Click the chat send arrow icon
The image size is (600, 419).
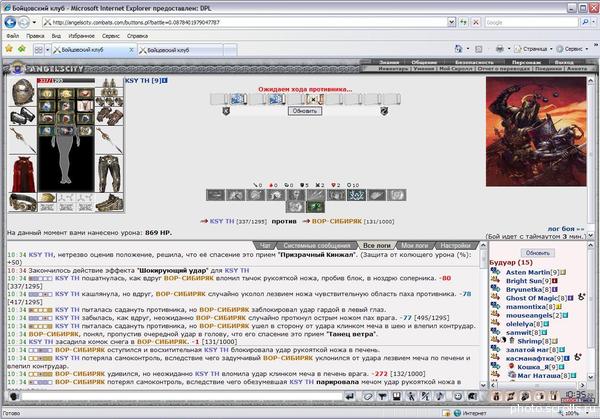(350, 396)
